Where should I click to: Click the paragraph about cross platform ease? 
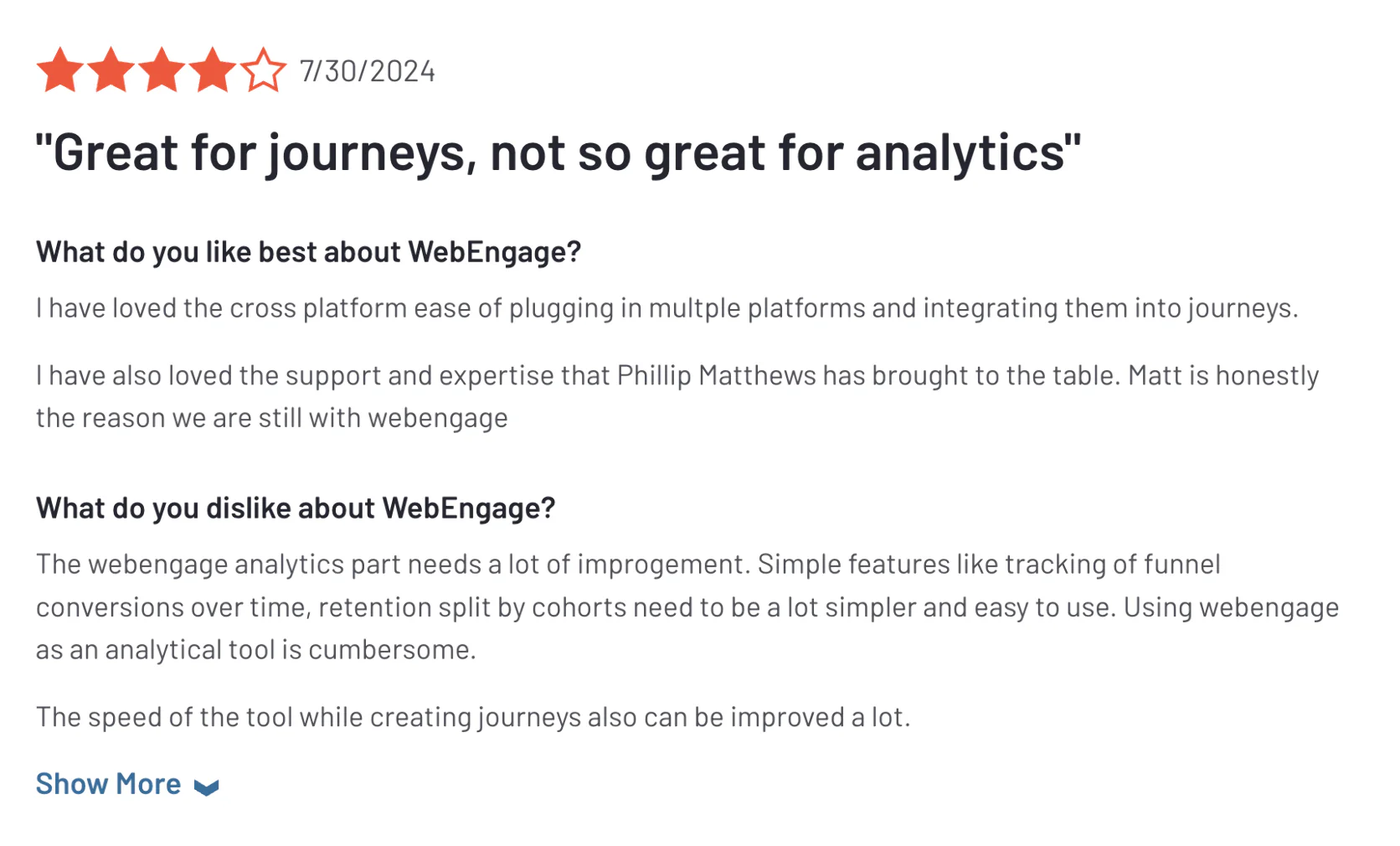pos(667,308)
